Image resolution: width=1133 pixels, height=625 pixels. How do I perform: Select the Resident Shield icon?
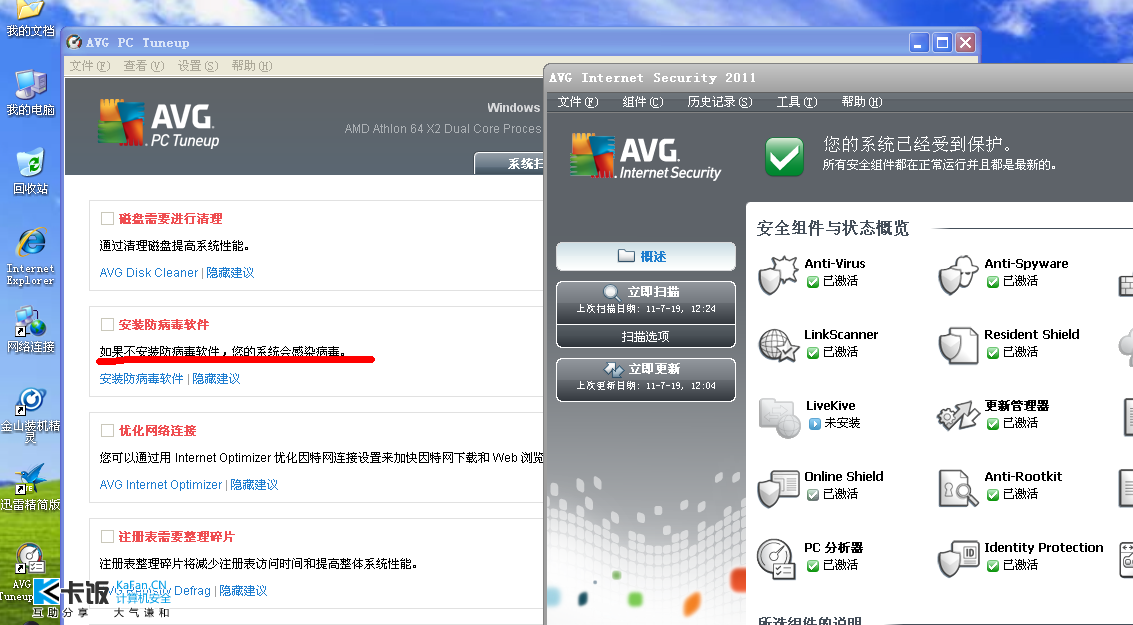[958, 345]
